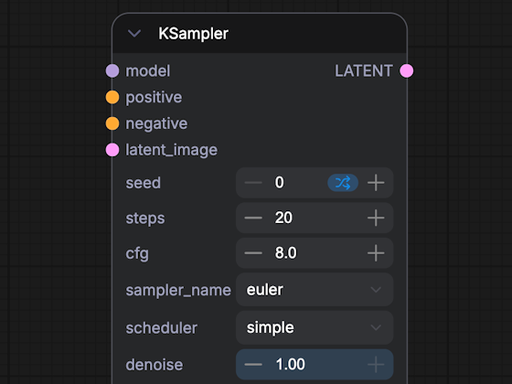
Task: Increase the seed value with plus
Action: click(376, 183)
